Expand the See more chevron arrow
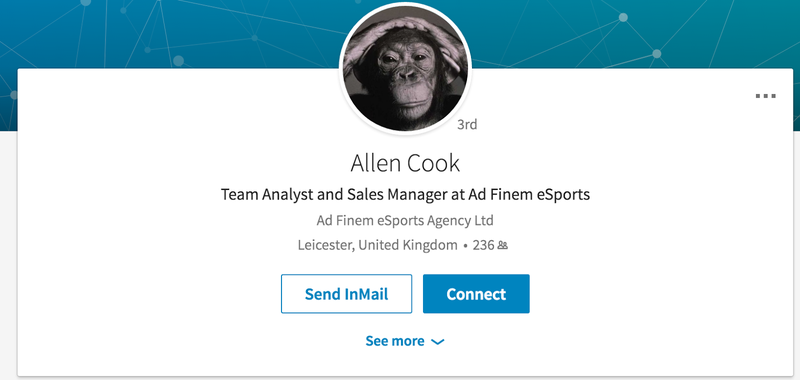The width and height of the screenshot is (800, 380). click(438, 342)
